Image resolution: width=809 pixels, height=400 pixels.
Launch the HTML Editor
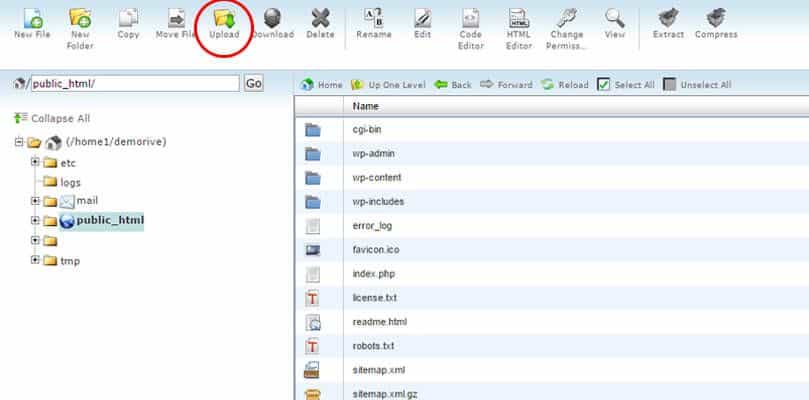point(519,28)
